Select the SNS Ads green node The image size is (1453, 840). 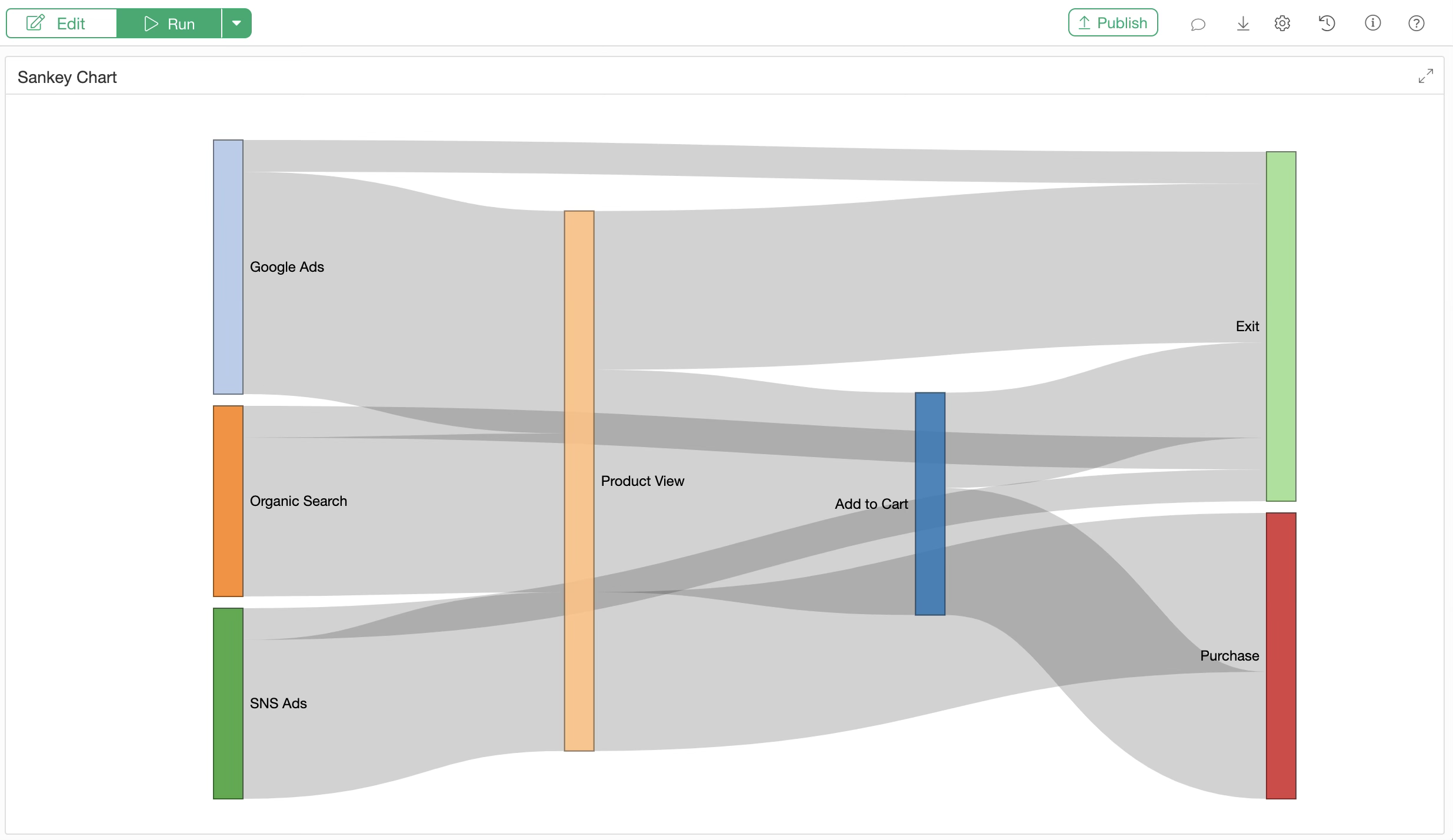coord(228,703)
